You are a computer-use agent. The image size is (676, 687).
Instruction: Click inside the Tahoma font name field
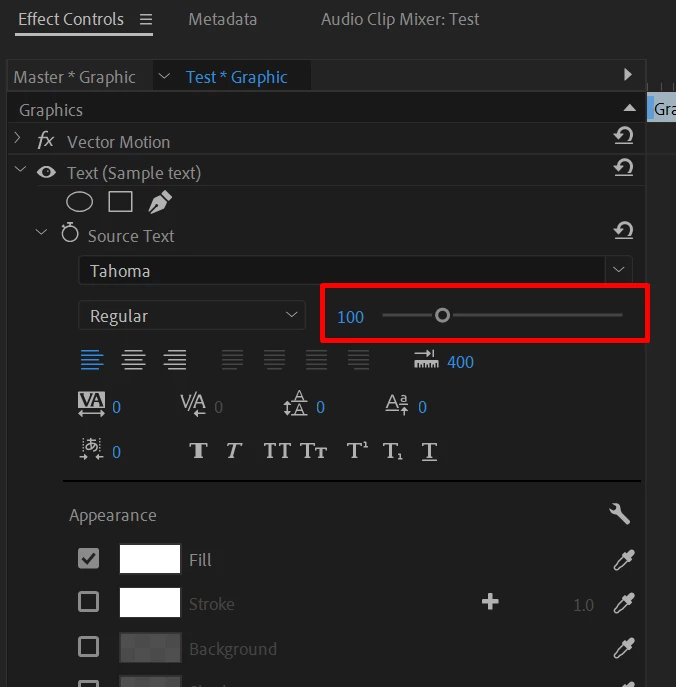[342, 270]
